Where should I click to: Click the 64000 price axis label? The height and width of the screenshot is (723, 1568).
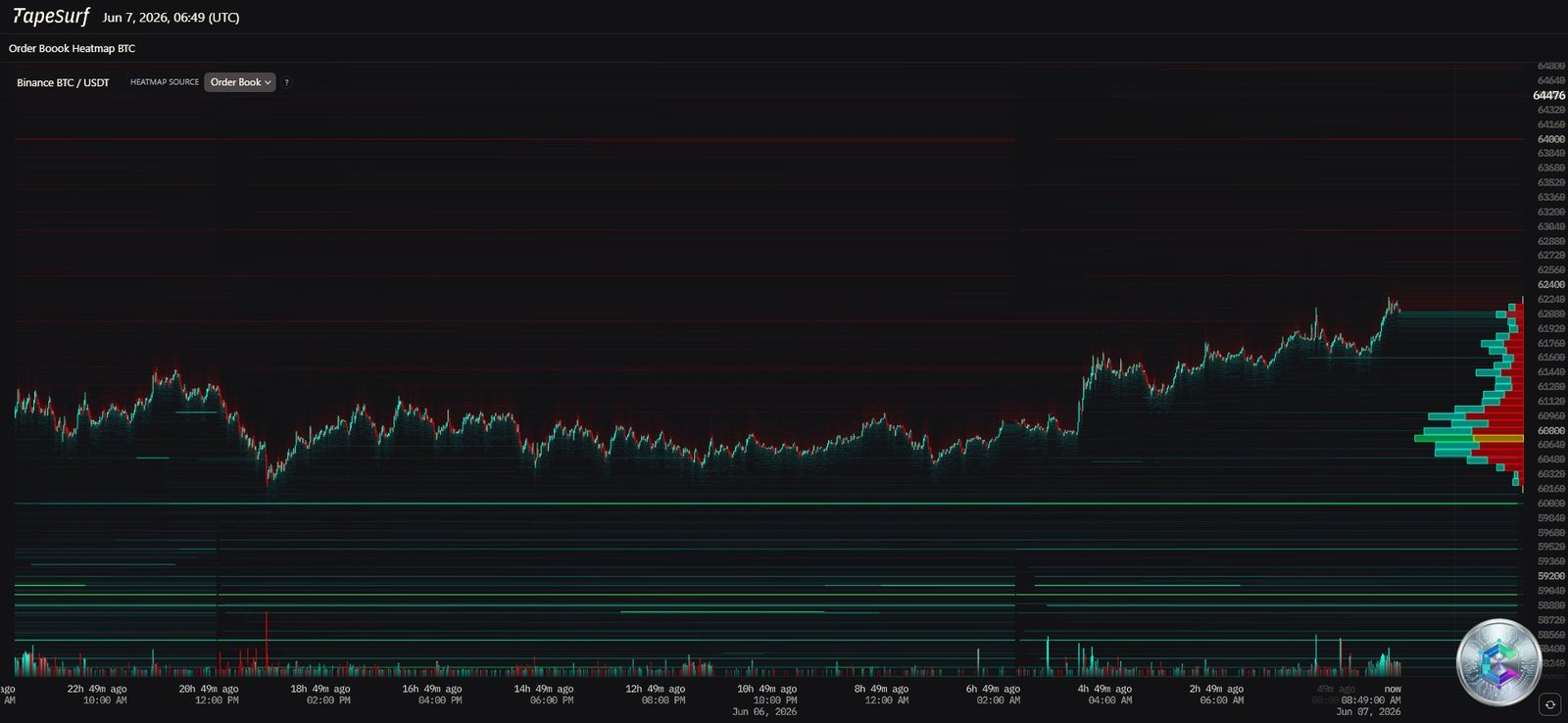coord(1551,139)
